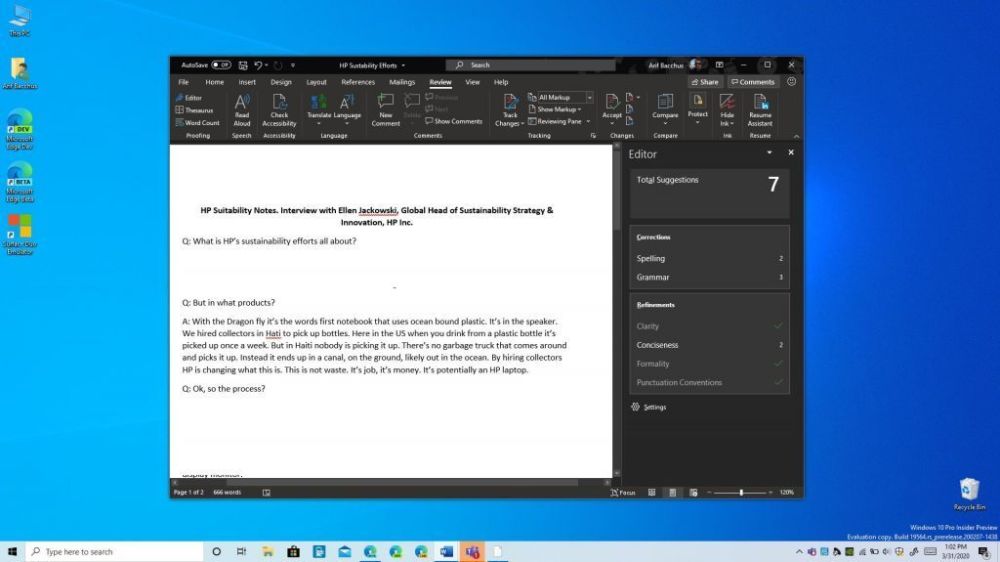The image size is (1000, 562).
Task: Click the 120% zoom level
Action: coord(787,492)
